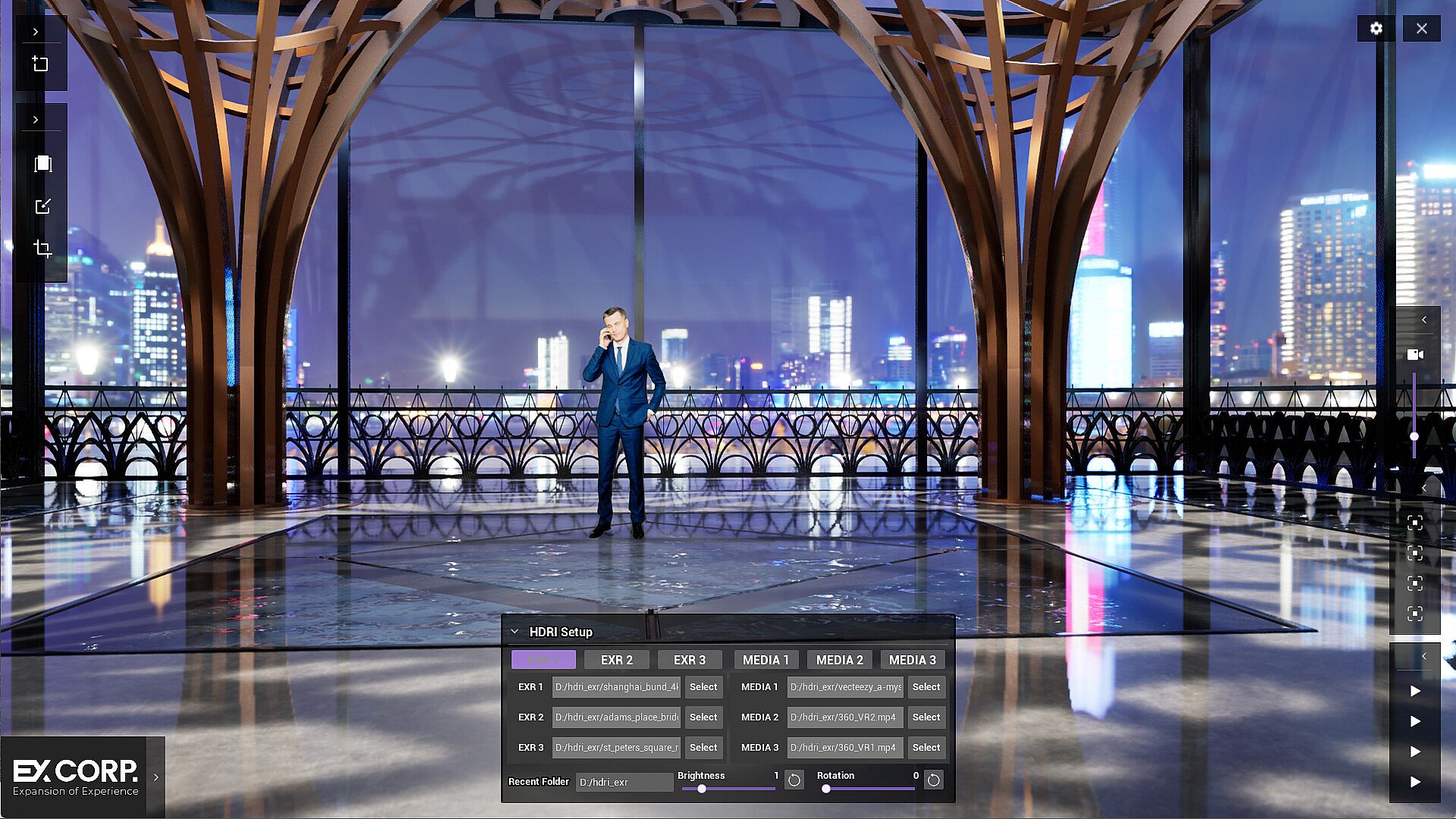Collapse the focus presets panel chevron
The width and height of the screenshot is (1456, 819).
1424,488
